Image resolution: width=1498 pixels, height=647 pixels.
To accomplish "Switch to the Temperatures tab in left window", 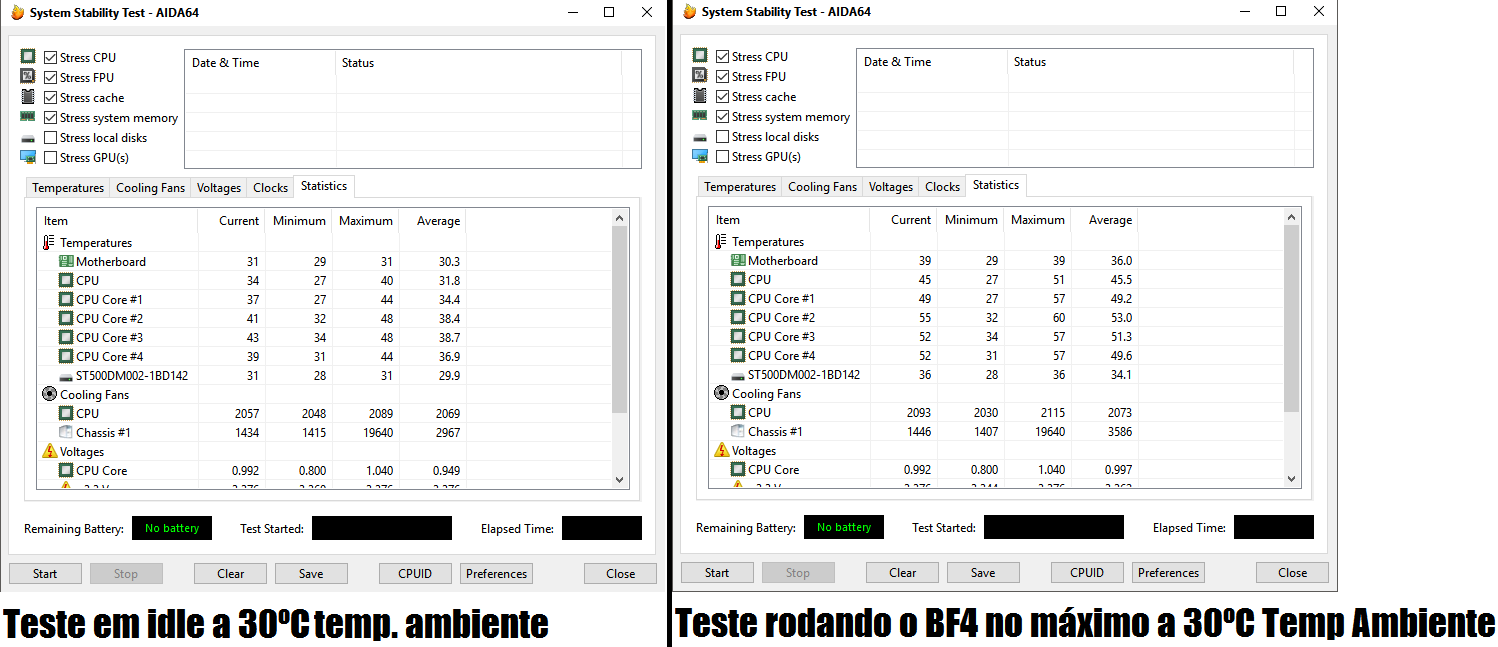I will tap(68, 188).
